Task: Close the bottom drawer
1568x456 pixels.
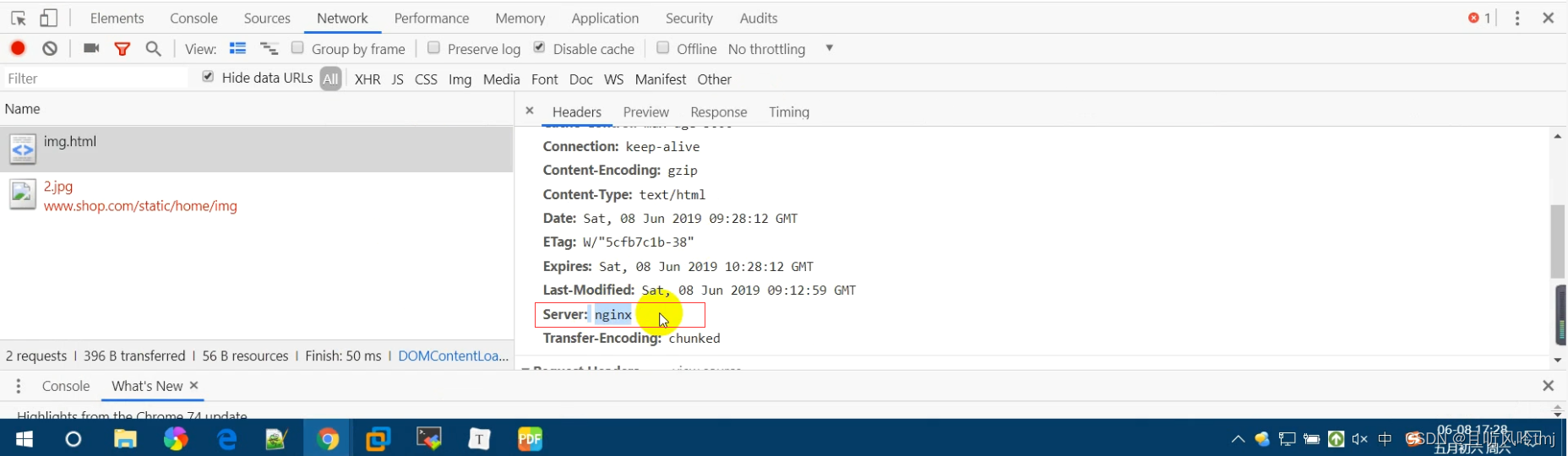Action: 1548,385
